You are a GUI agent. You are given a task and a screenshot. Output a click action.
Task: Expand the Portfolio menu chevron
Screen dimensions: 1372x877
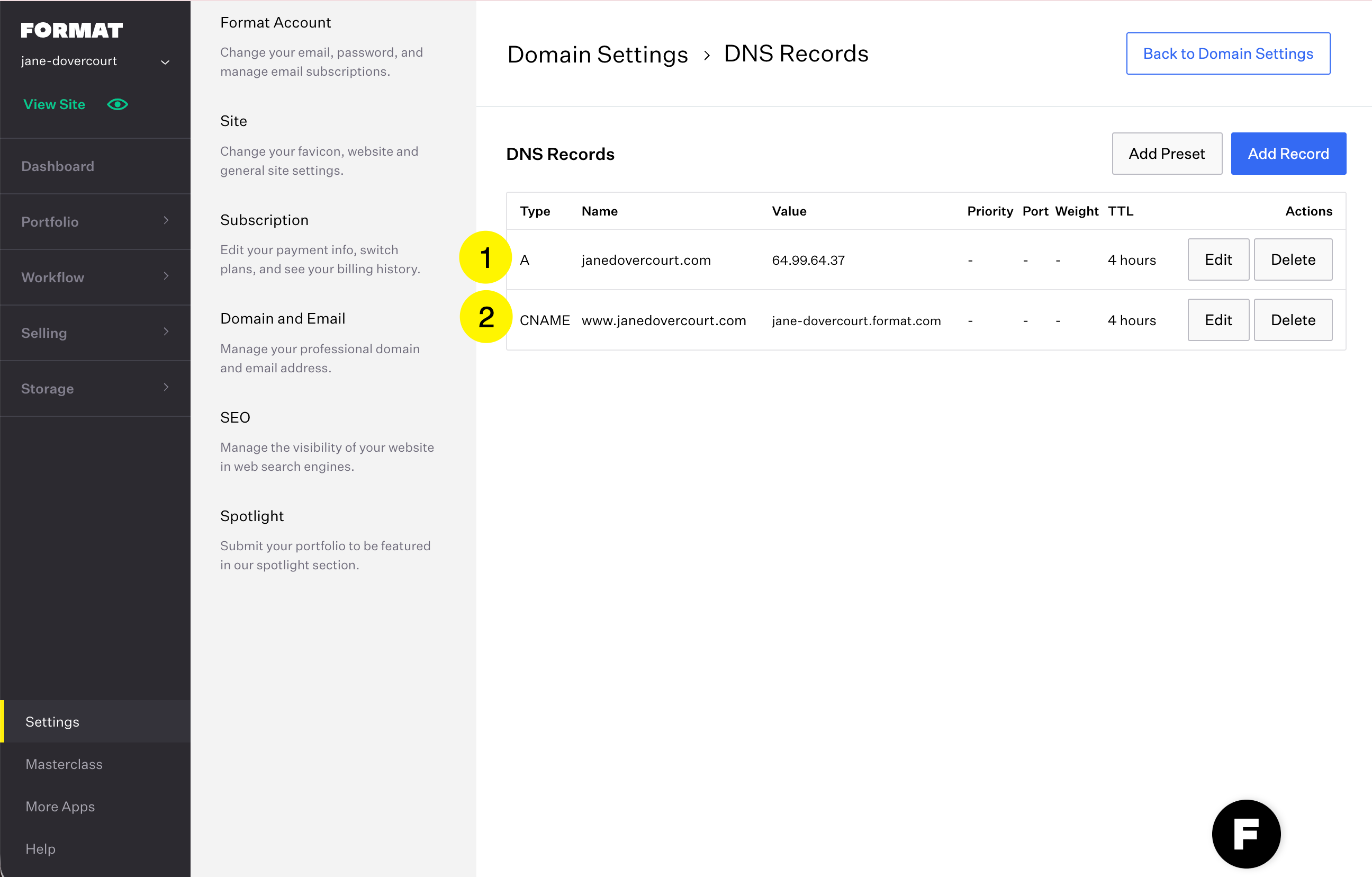166,221
